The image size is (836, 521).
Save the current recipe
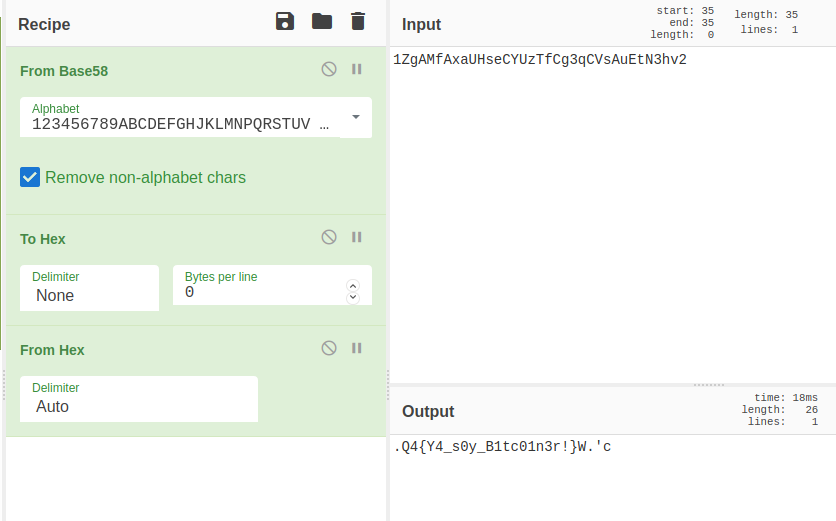pos(285,22)
